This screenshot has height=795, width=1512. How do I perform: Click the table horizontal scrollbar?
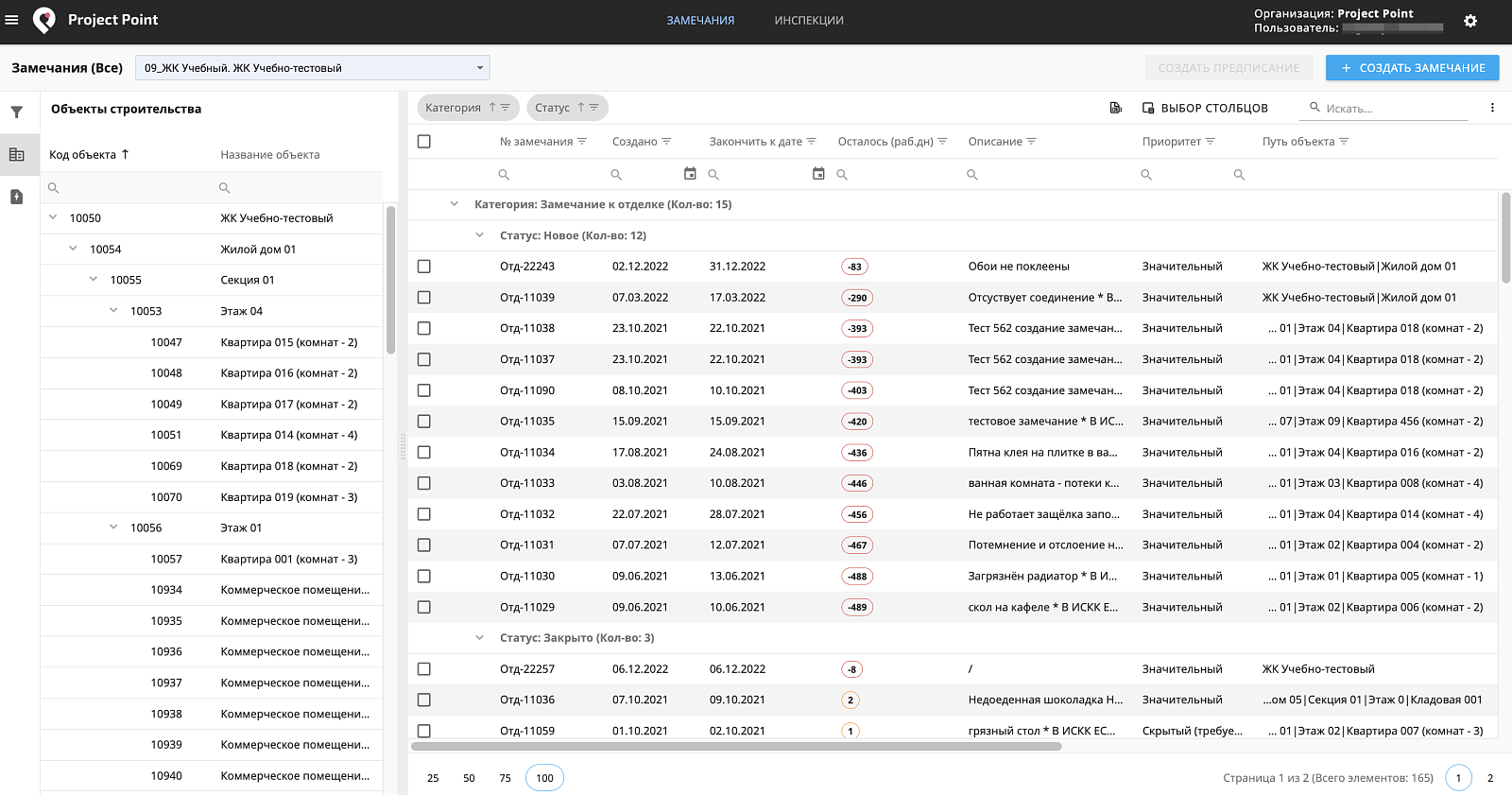pyautogui.click(x=736, y=747)
